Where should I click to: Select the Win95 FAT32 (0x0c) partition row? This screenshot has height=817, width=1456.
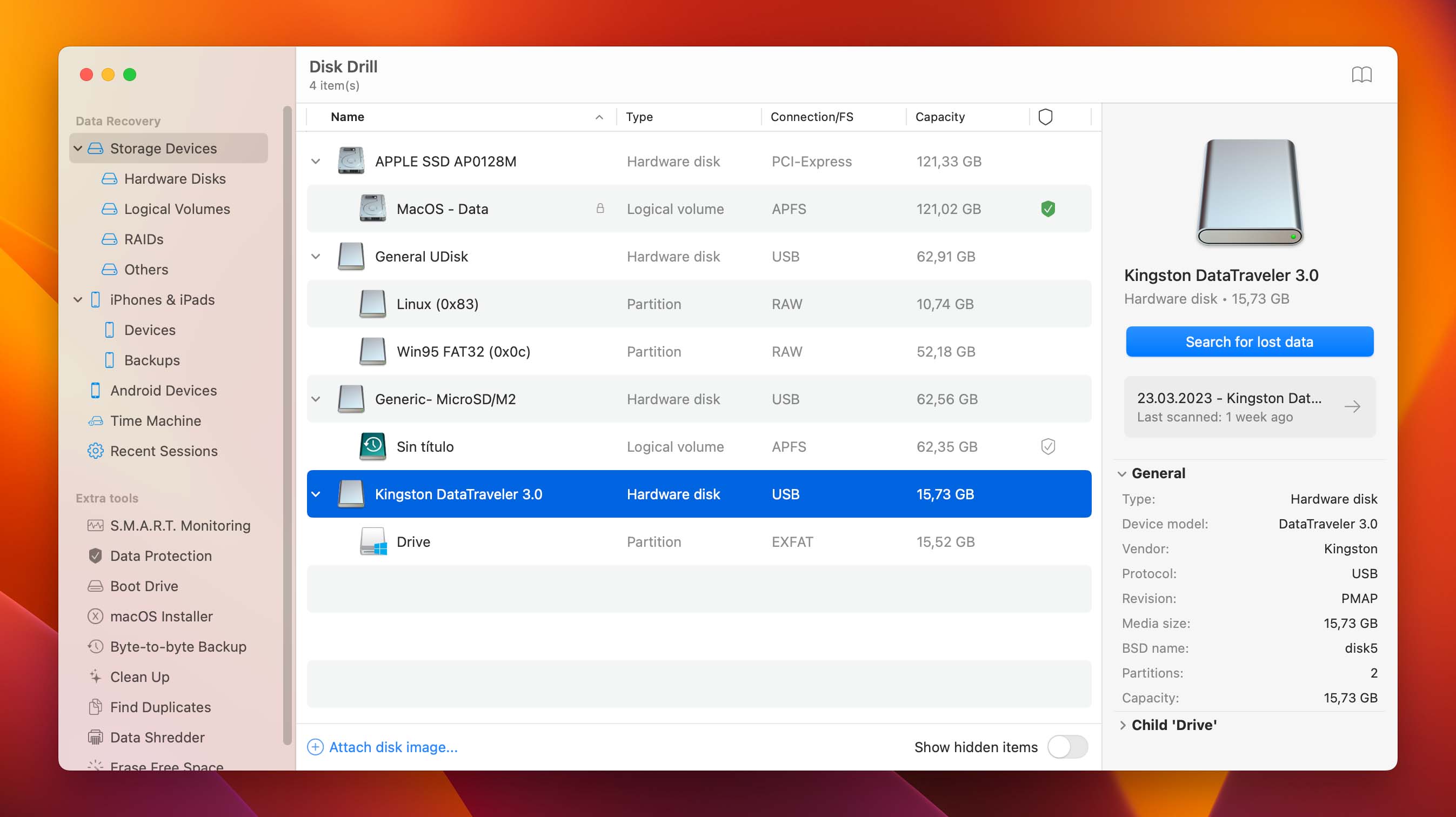tap(699, 351)
